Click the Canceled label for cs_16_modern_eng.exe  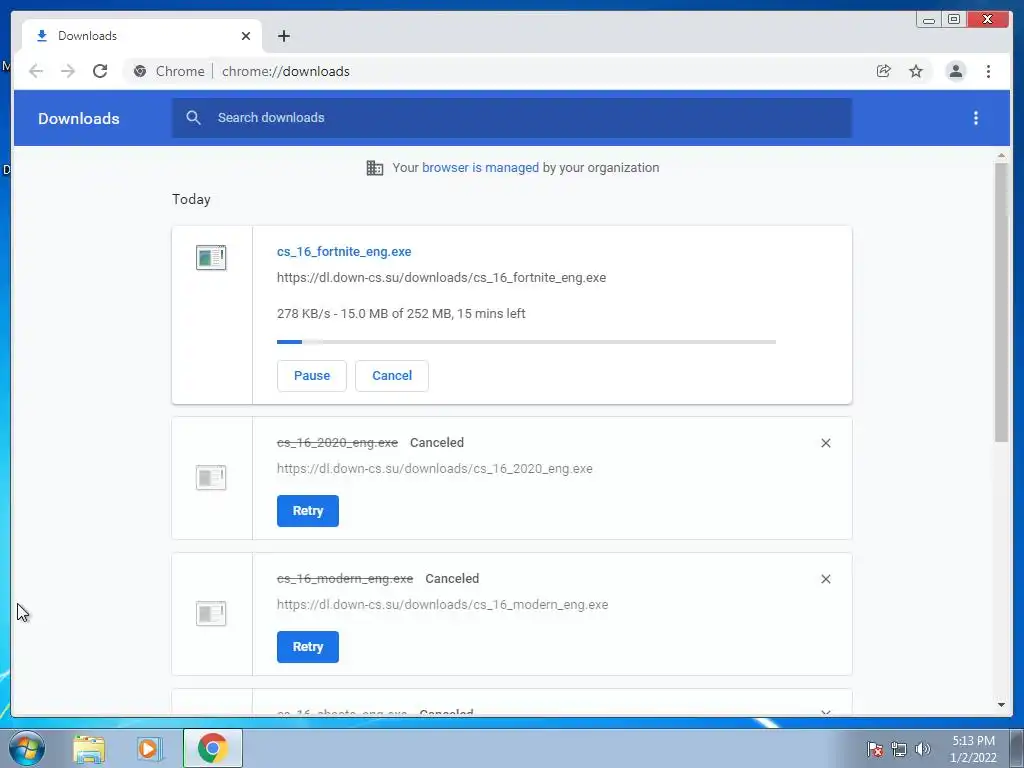coord(452,579)
